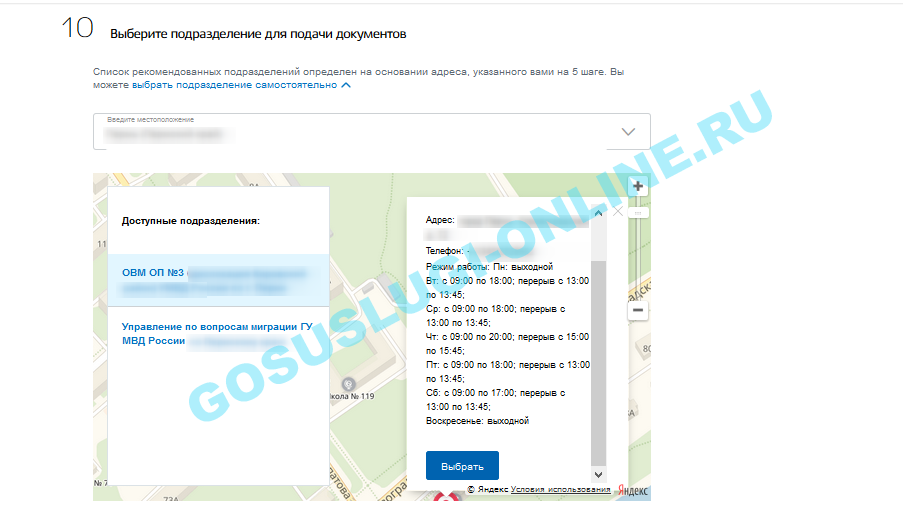The image size is (903, 519).
Task: Open Яндекс Условия использования link
Action: [560, 489]
